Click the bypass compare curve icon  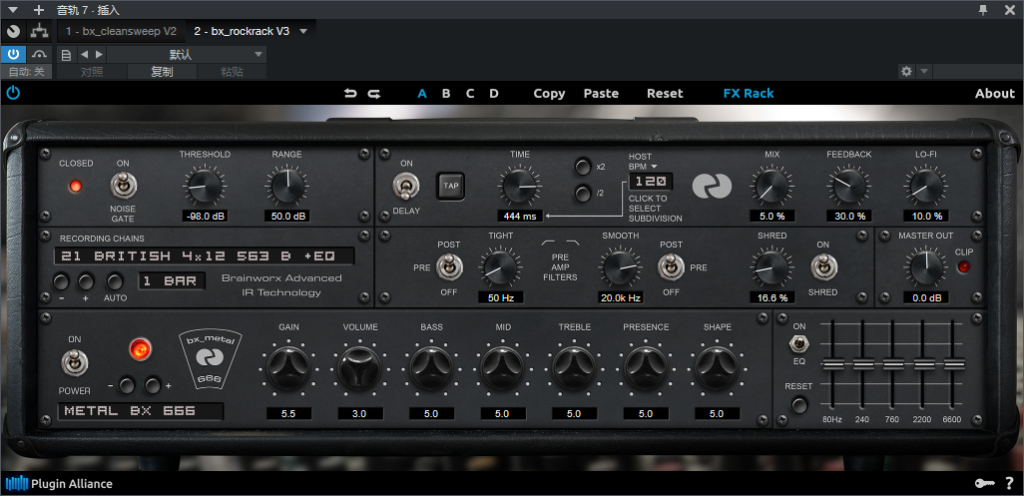pyautogui.click(x=40, y=55)
